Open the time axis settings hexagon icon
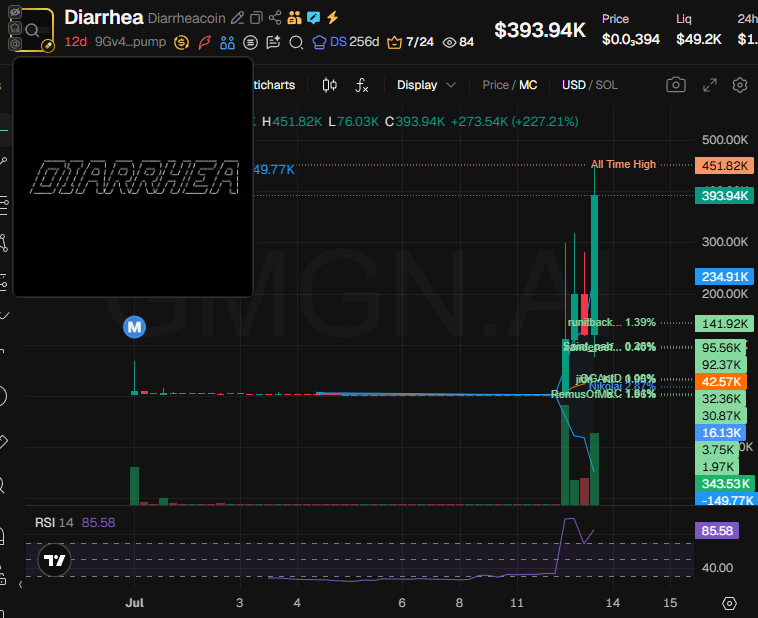Viewport: 758px width, 618px height. [x=729, y=603]
